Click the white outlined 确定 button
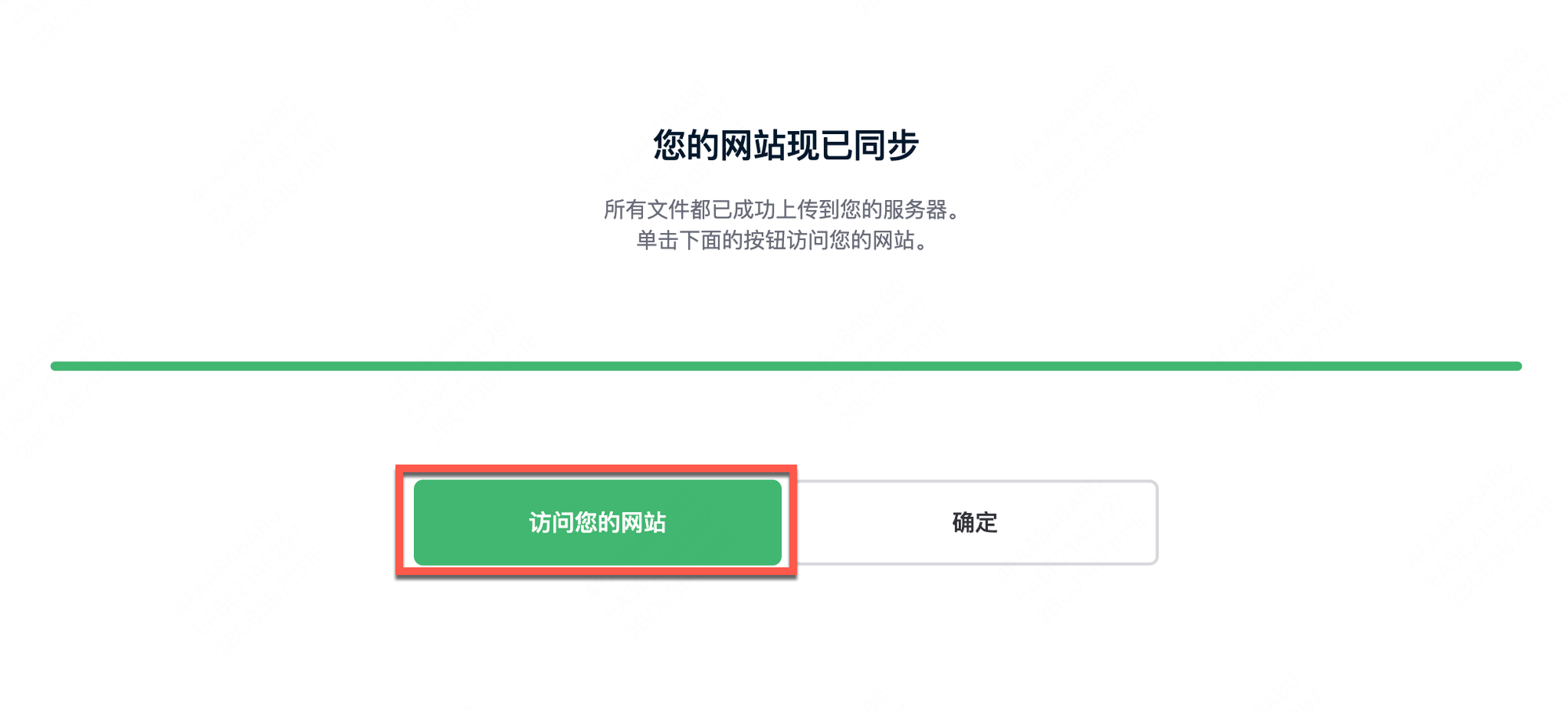Image resolution: width=1568 pixels, height=713 pixels. (x=975, y=522)
